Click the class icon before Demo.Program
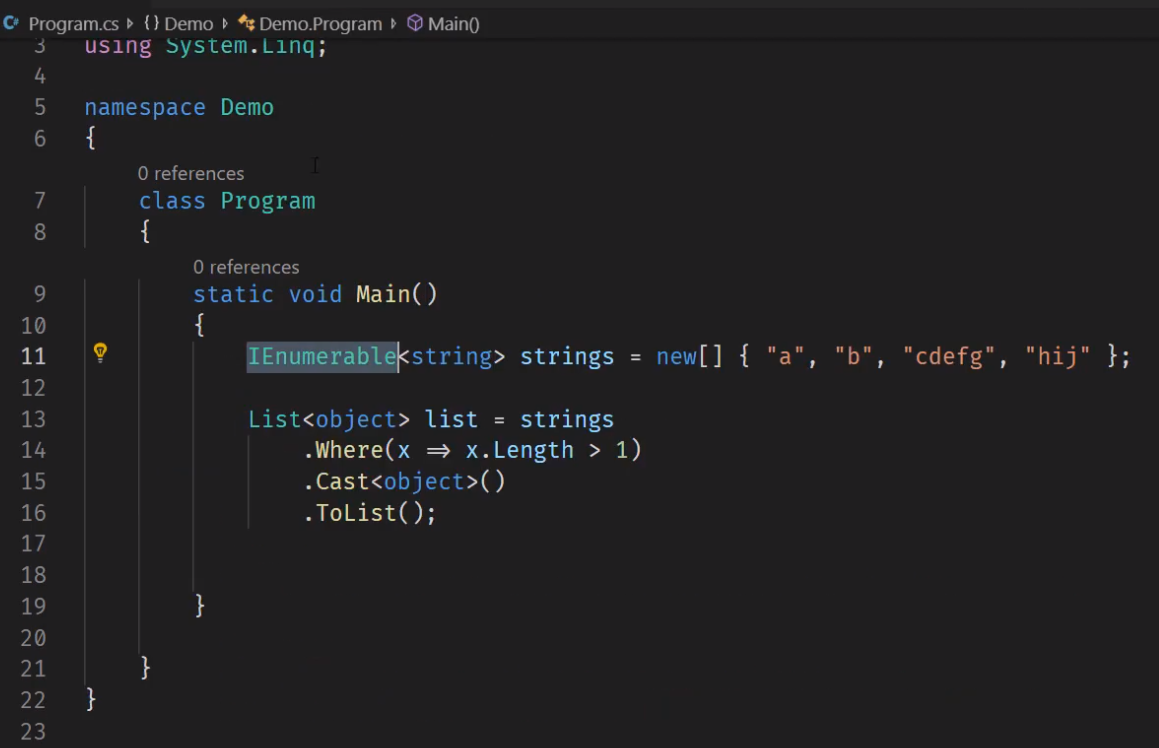The image size is (1159, 748). point(246,23)
